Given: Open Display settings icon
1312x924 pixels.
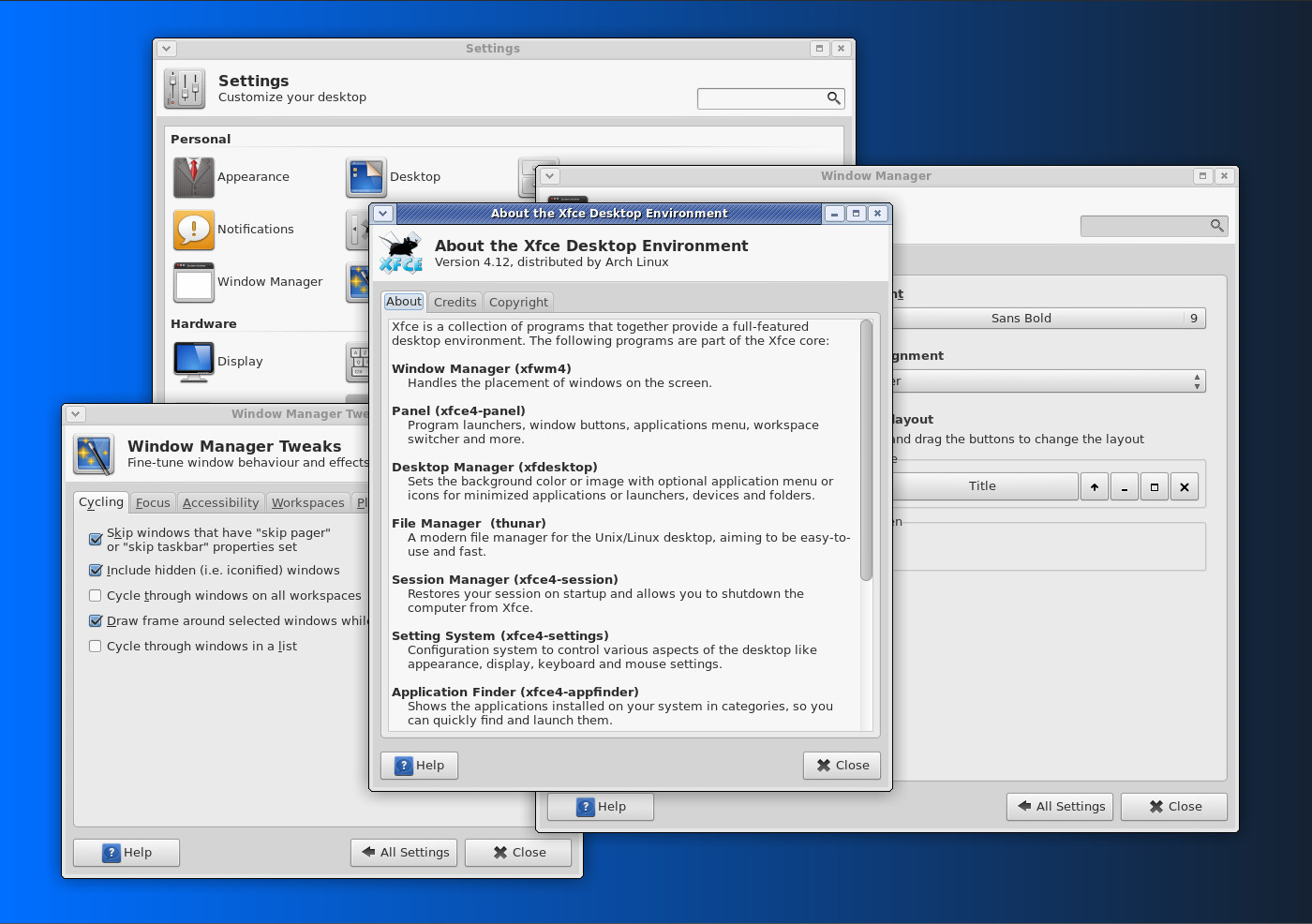Looking at the screenshot, I should tap(194, 362).
